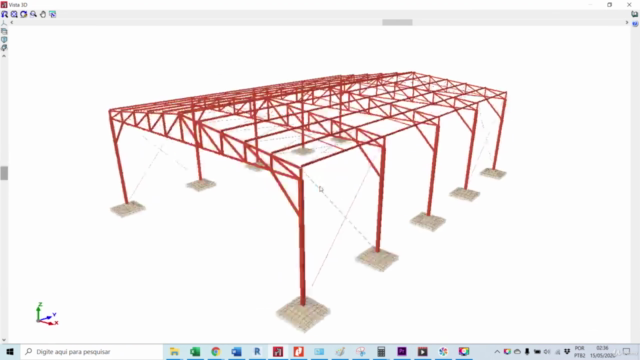Click the fourth left sidebar icon
The height and width of the screenshot is (360, 640).
point(4,48)
